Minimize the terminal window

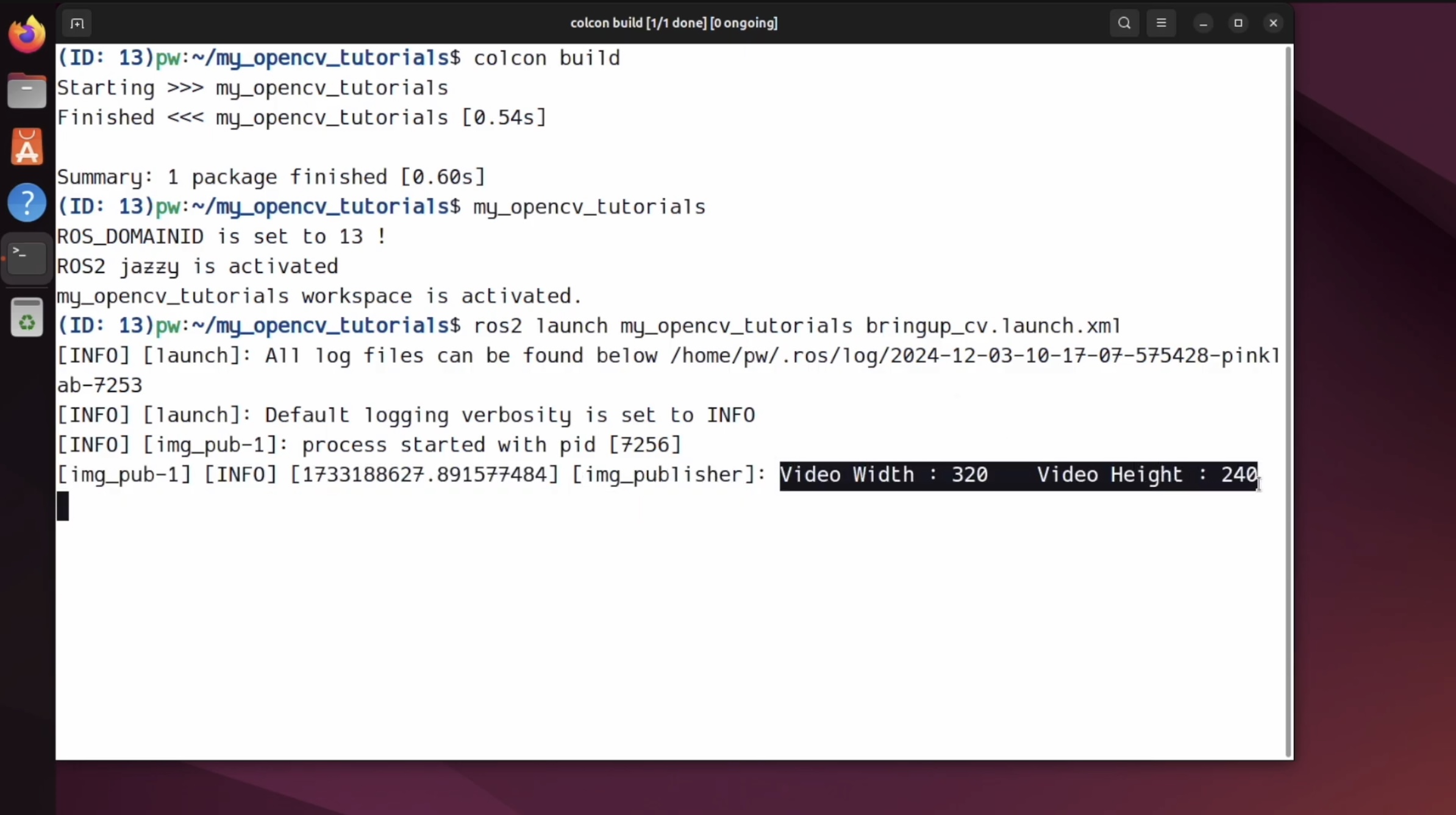[1203, 23]
